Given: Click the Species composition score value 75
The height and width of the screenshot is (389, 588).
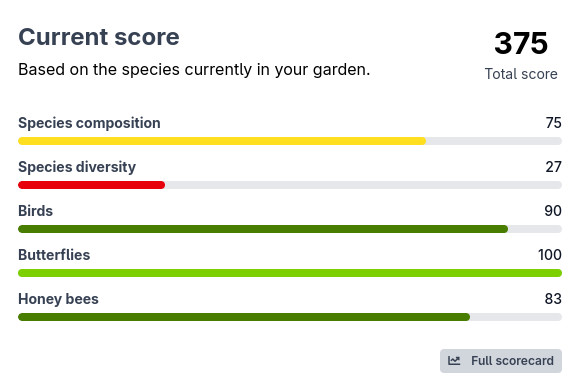Looking at the screenshot, I should [554, 123].
